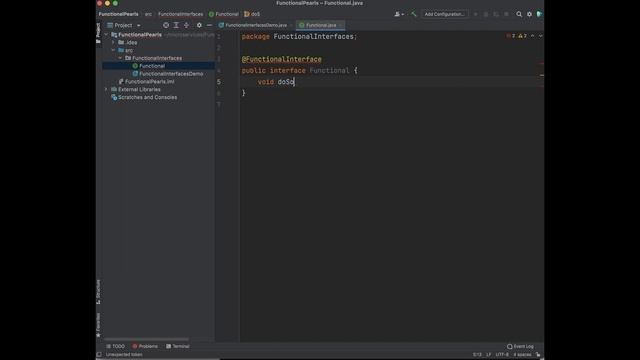The width and height of the screenshot is (640, 360).
Task: Click src breadcrumb in navigation bar
Action: (x=148, y=14)
